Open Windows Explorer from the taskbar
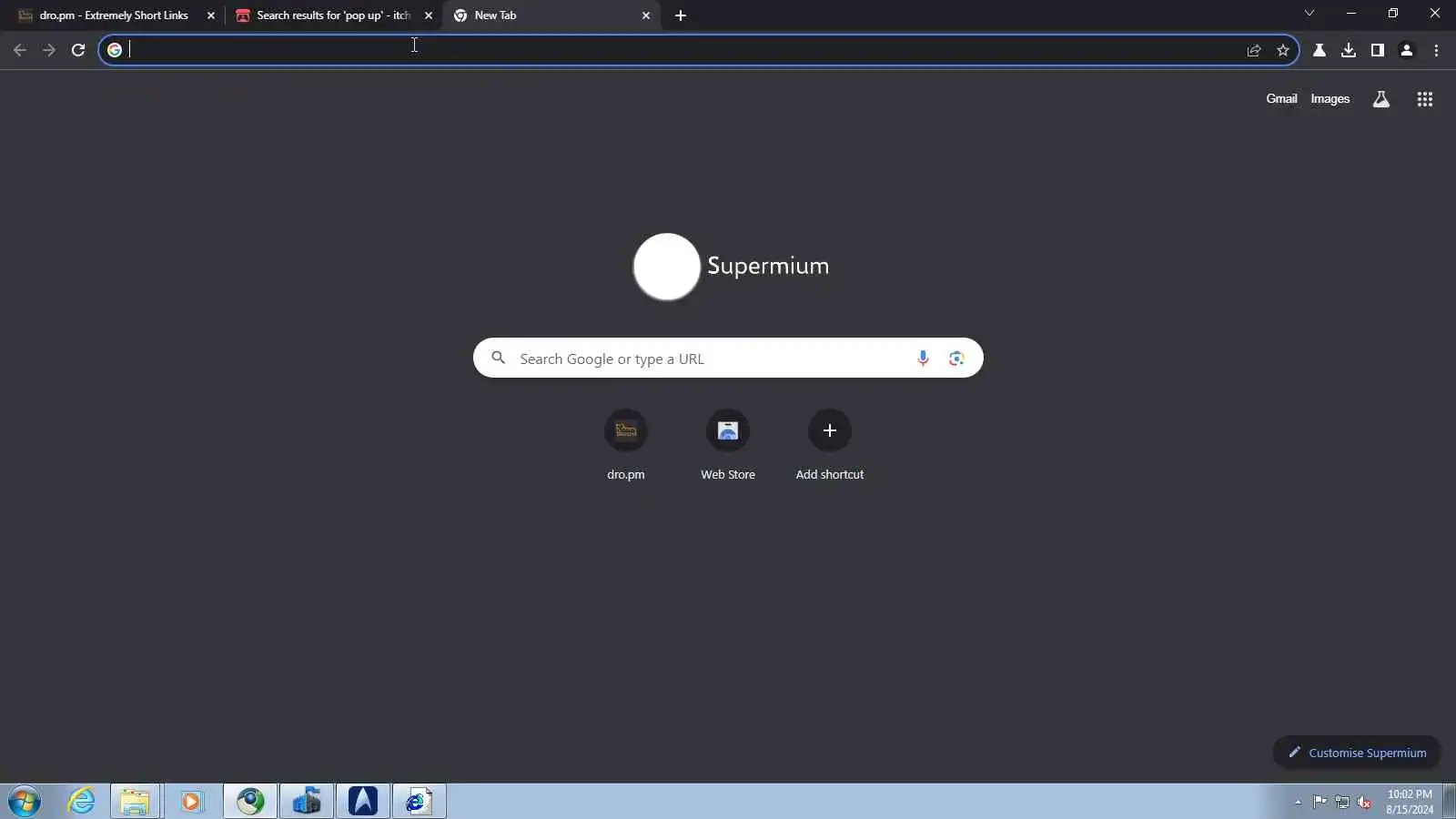Viewport: 1456px width, 819px height. tap(135, 802)
